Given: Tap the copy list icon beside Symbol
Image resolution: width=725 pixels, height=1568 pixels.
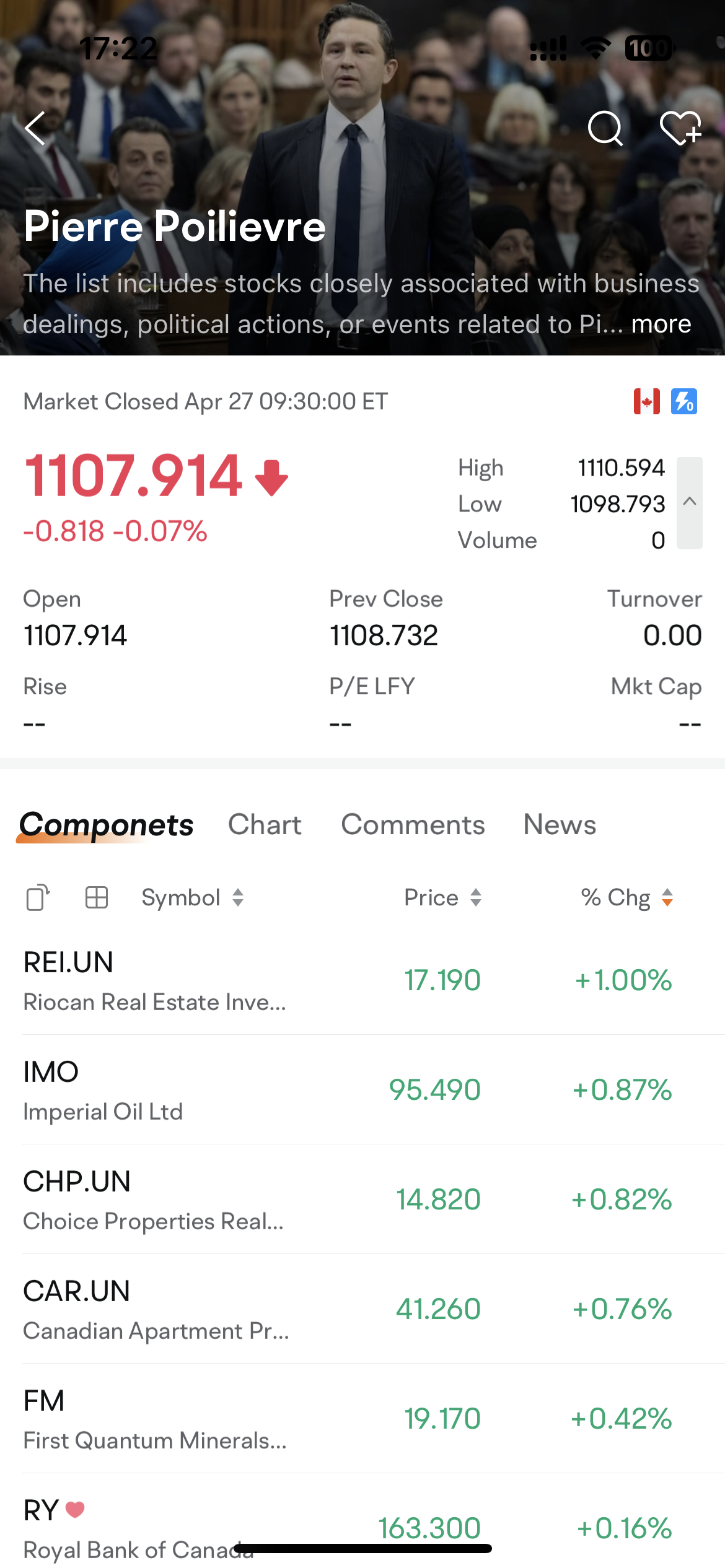Looking at the screenshot, I should coord(38,897).
